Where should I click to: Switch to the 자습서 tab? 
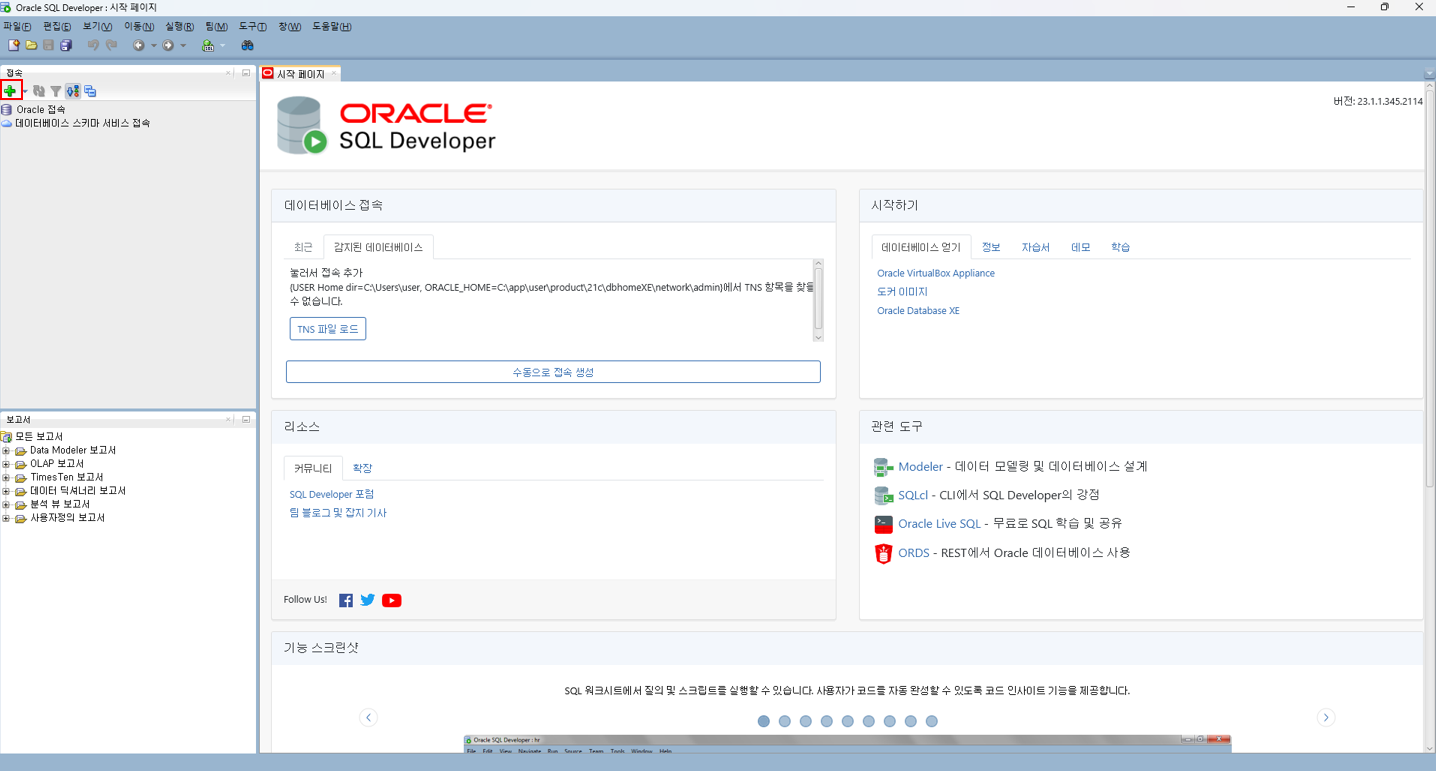tap(1036, 247)
